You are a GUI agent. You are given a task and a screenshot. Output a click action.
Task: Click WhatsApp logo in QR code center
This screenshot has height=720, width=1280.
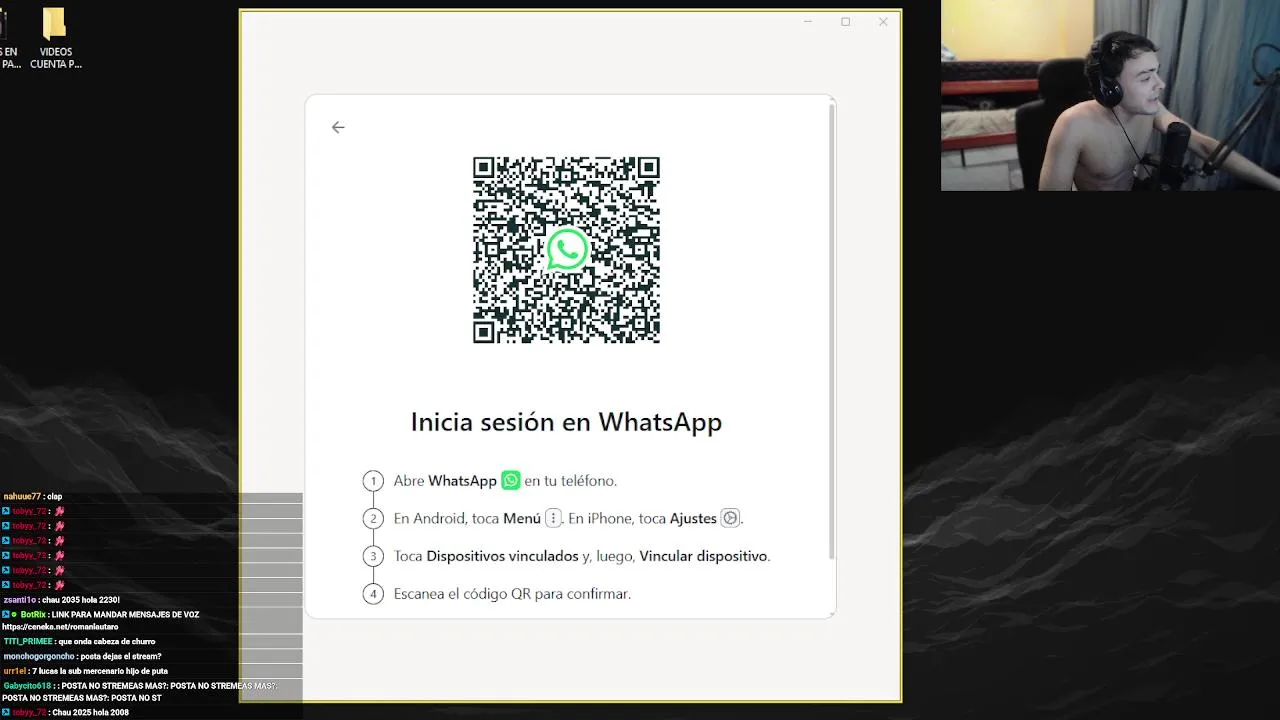tap(567, 250)
